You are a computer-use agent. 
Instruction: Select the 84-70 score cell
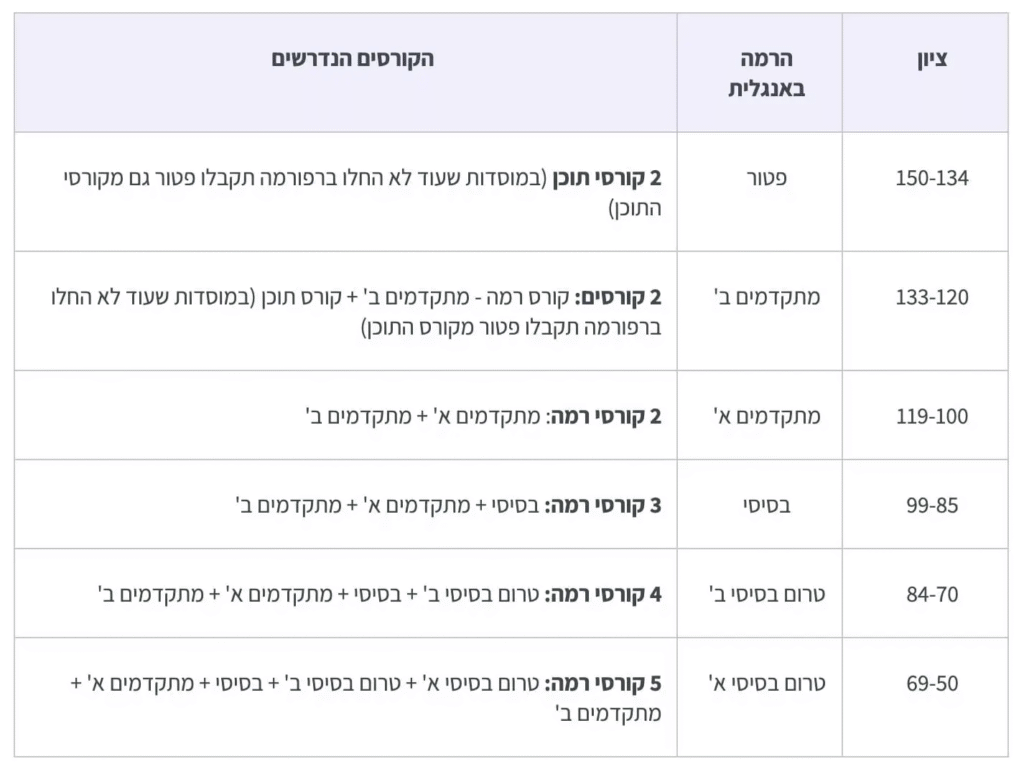pyautogui.click(x=932, y=594)
